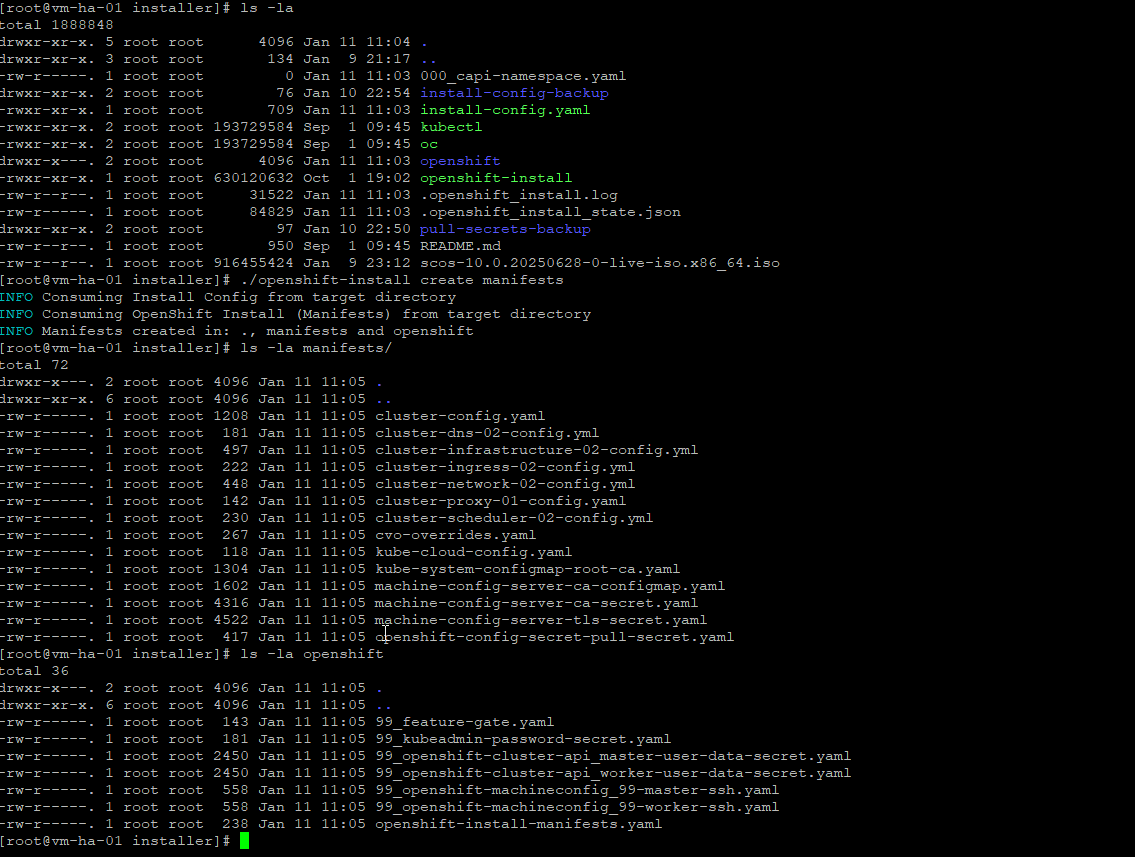Viewport: 1135px width, 857px height.
Task: Click the kubectl executable in the listing
Action: pyautogui.click(x=450, y=127)
